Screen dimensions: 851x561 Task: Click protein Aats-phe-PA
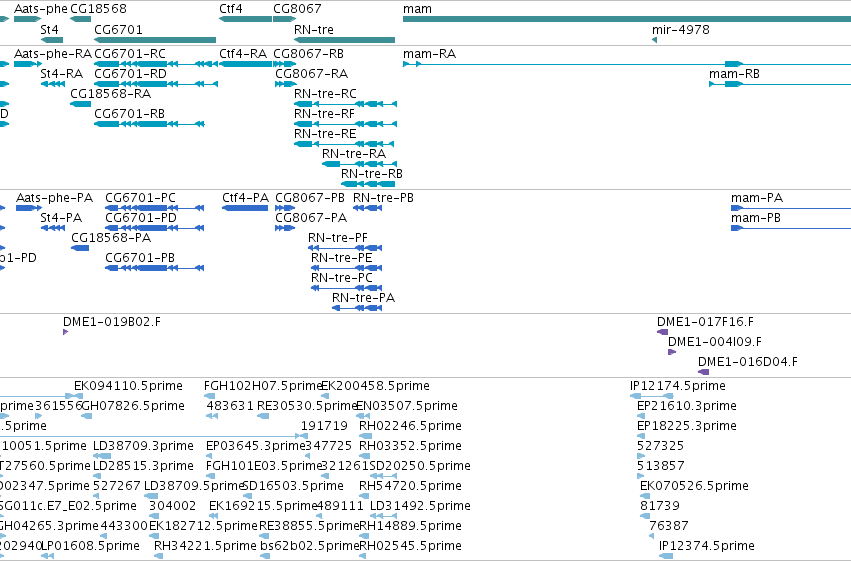point(29,208)
